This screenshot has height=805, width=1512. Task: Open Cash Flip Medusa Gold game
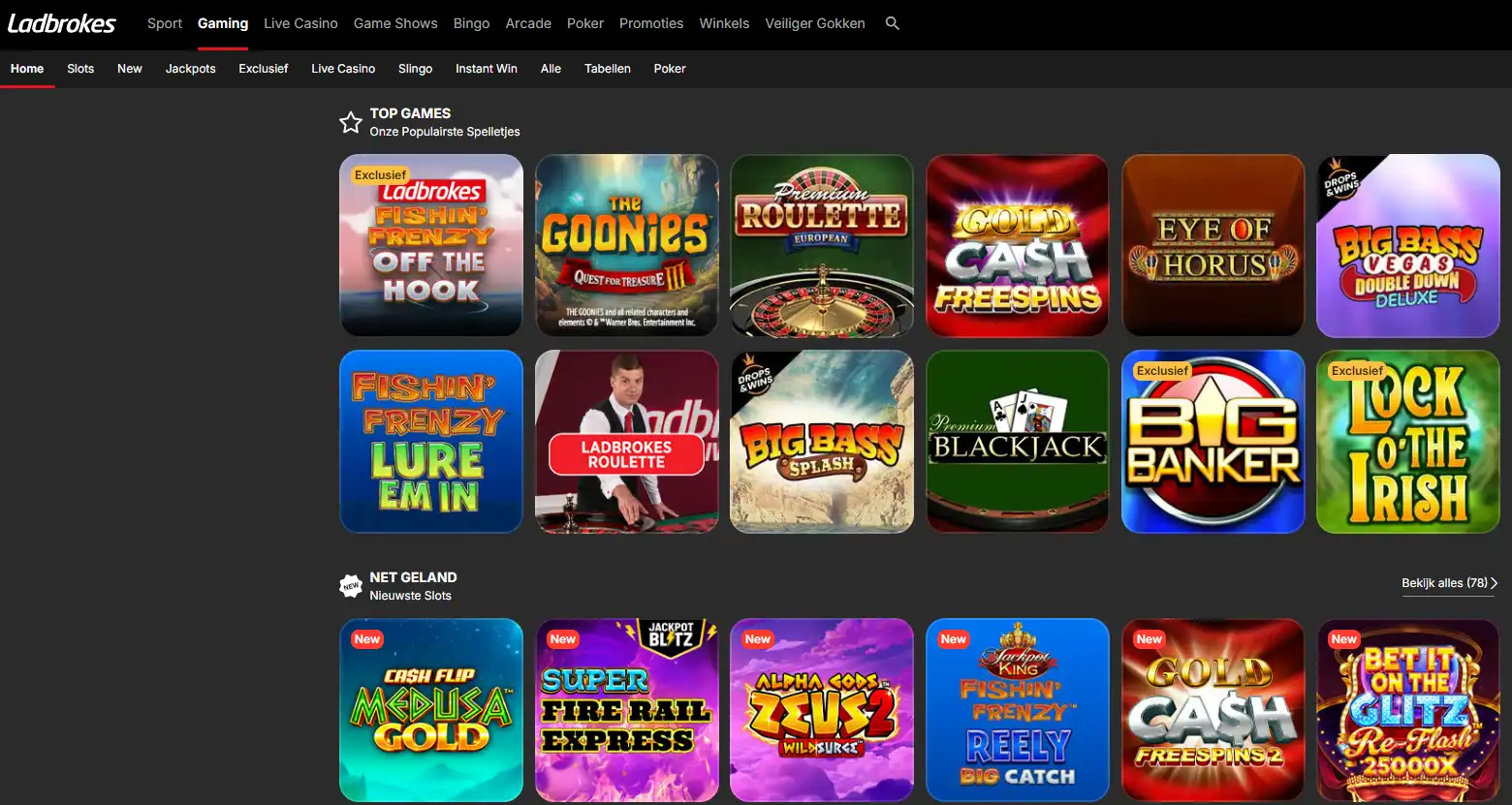(x=431, y=710)
